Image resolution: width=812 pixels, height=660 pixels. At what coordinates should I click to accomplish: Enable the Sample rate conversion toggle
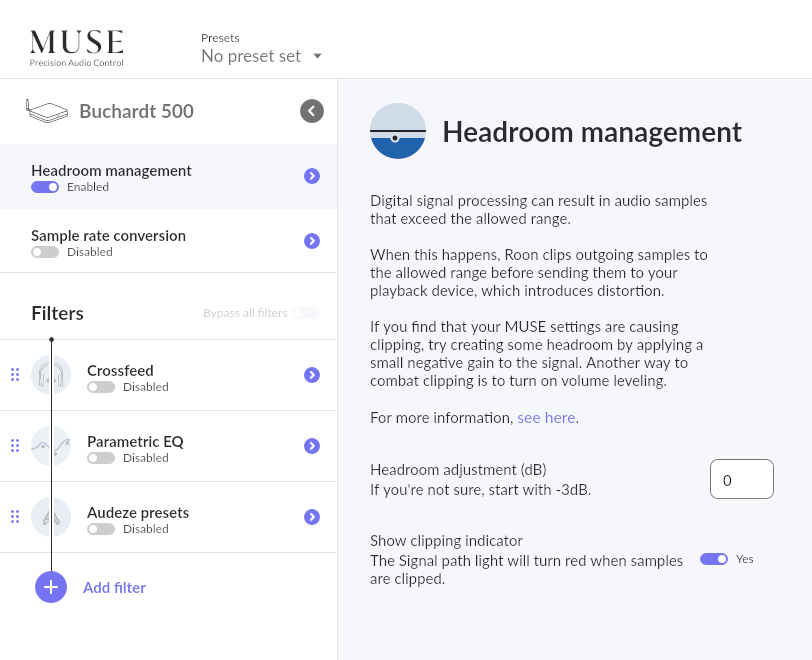45,252
